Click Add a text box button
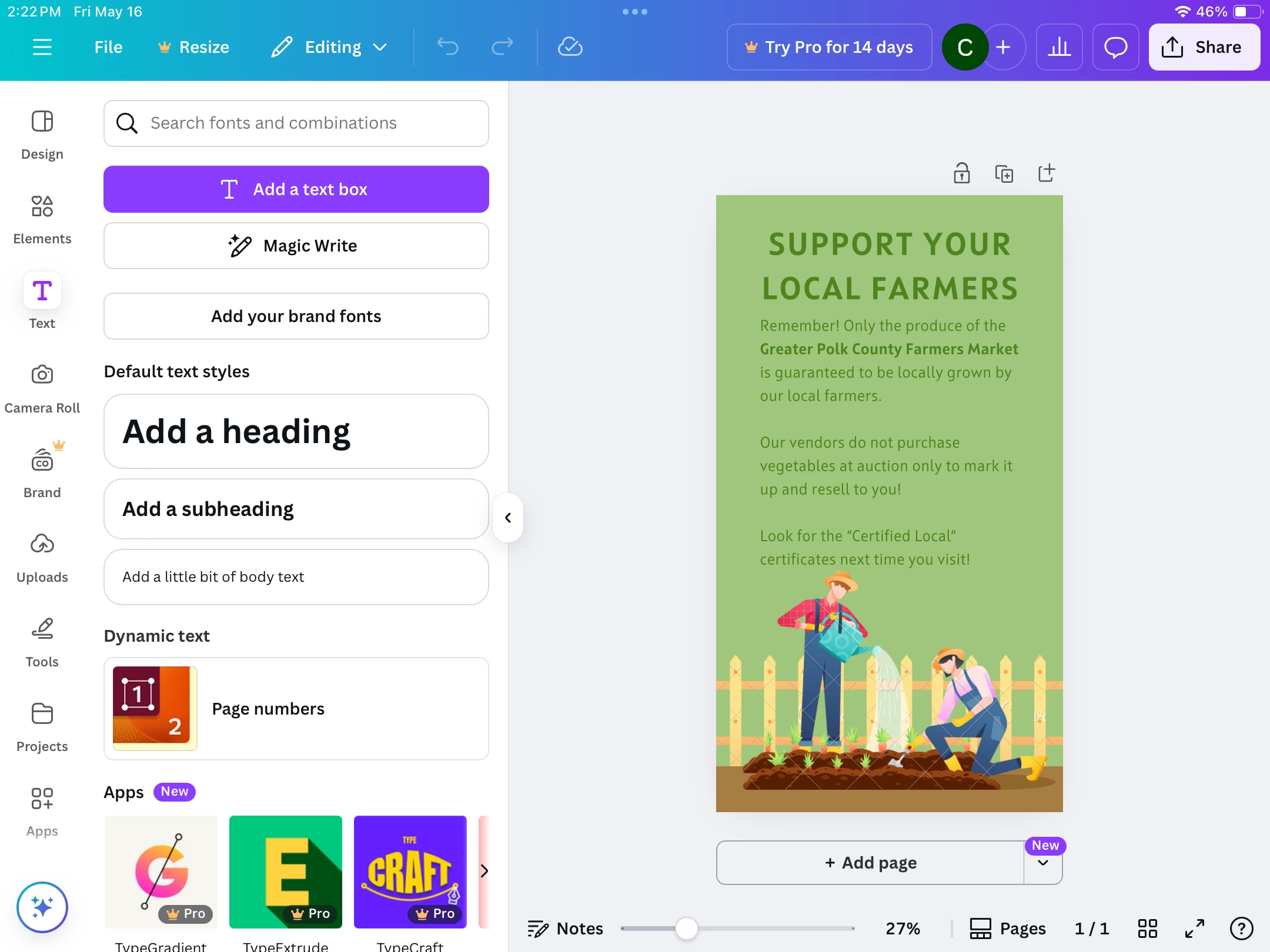 296,189
